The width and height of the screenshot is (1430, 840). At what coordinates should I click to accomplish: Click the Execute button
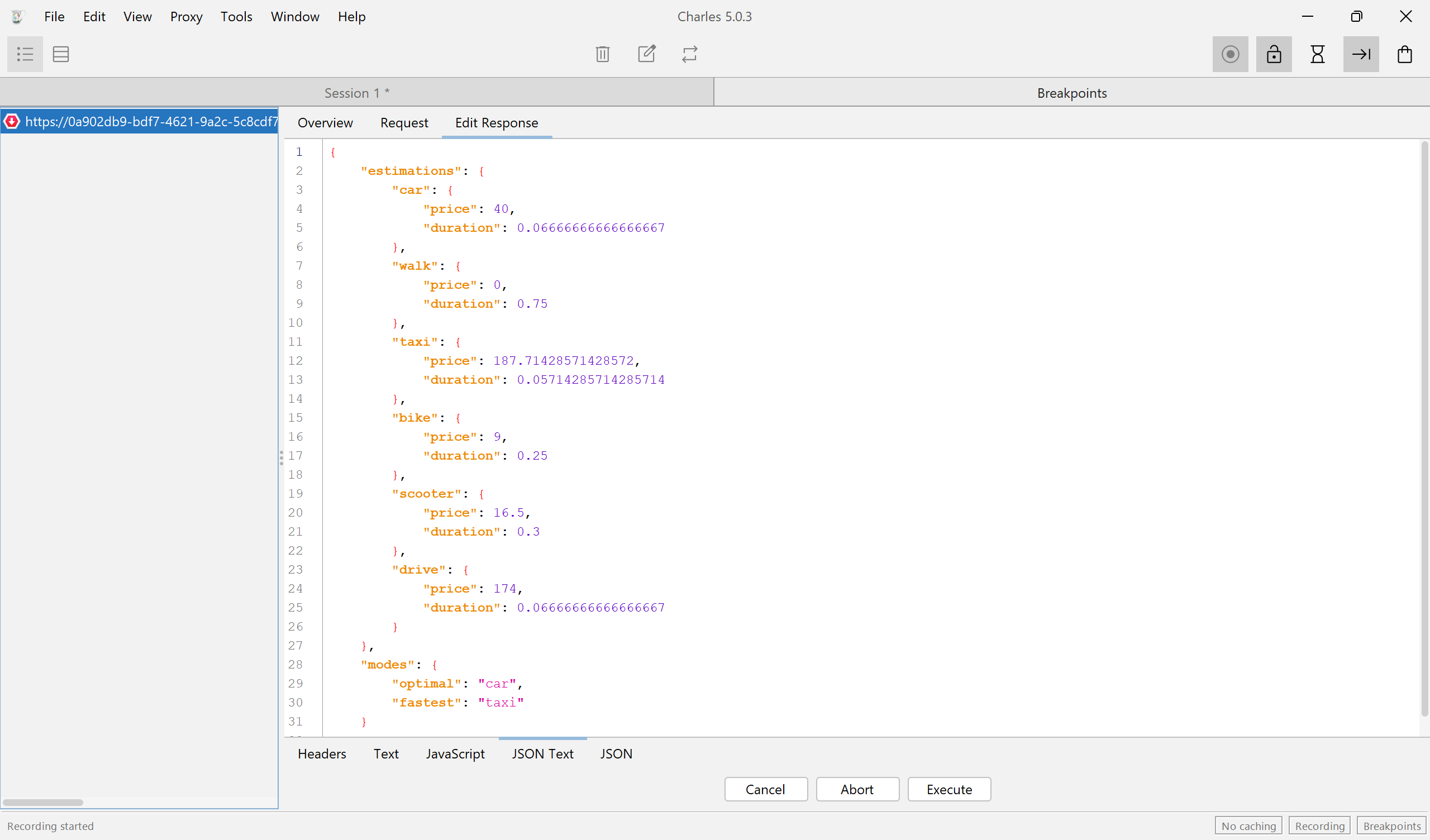(x=949, y=790)
